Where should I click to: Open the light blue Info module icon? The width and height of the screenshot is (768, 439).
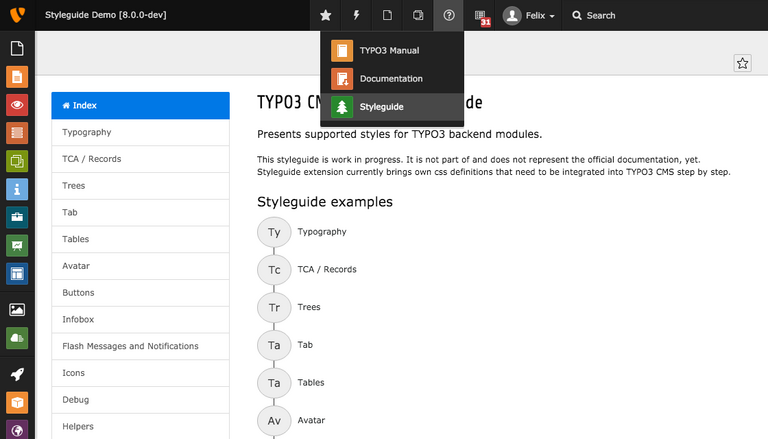click(17, 189)
